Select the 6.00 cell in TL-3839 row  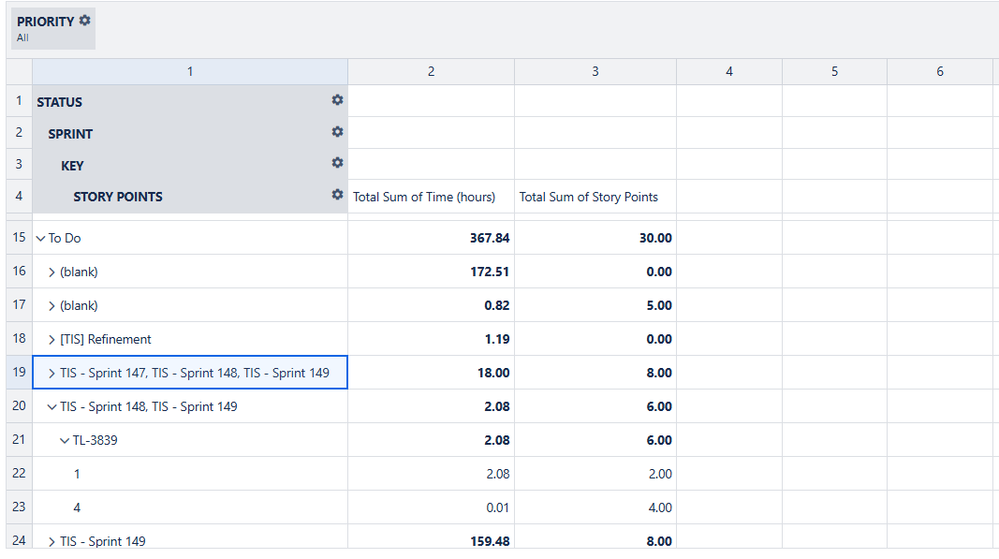click(595, 440)
